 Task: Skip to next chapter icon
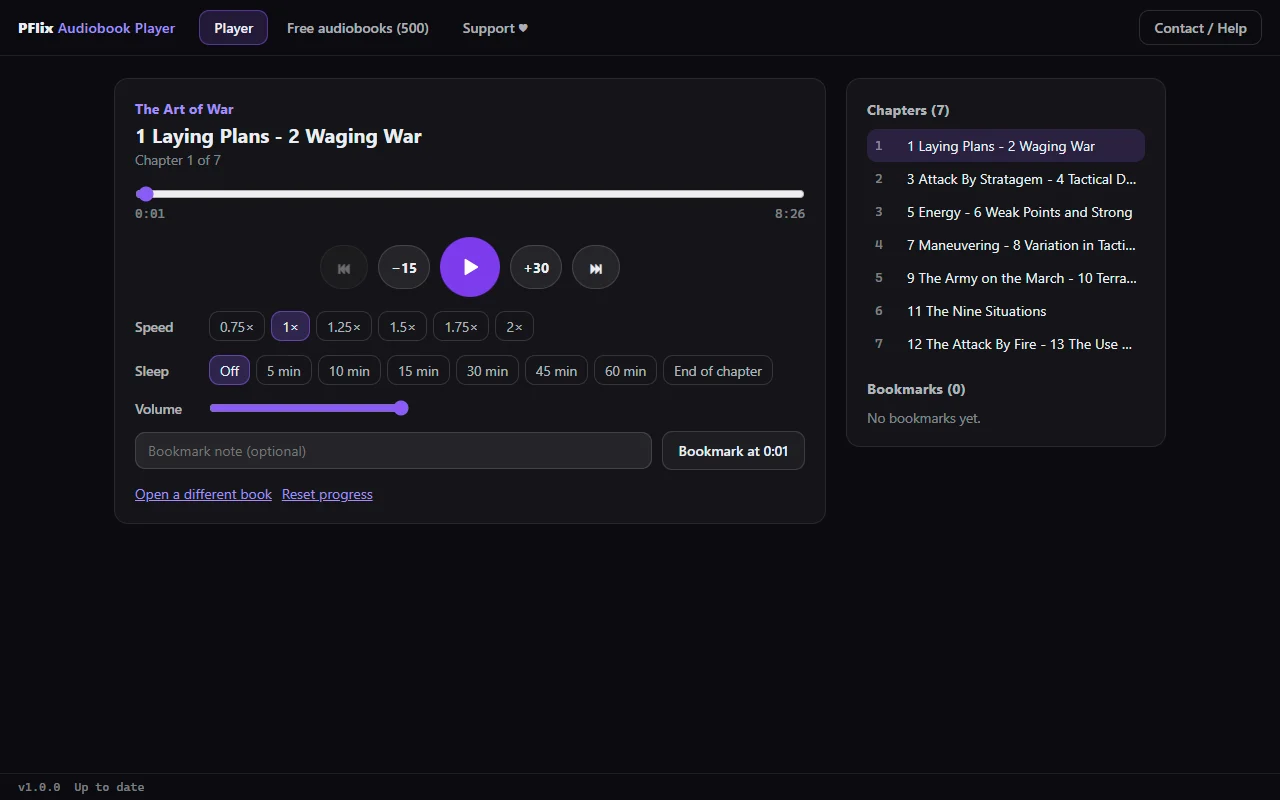596,268
